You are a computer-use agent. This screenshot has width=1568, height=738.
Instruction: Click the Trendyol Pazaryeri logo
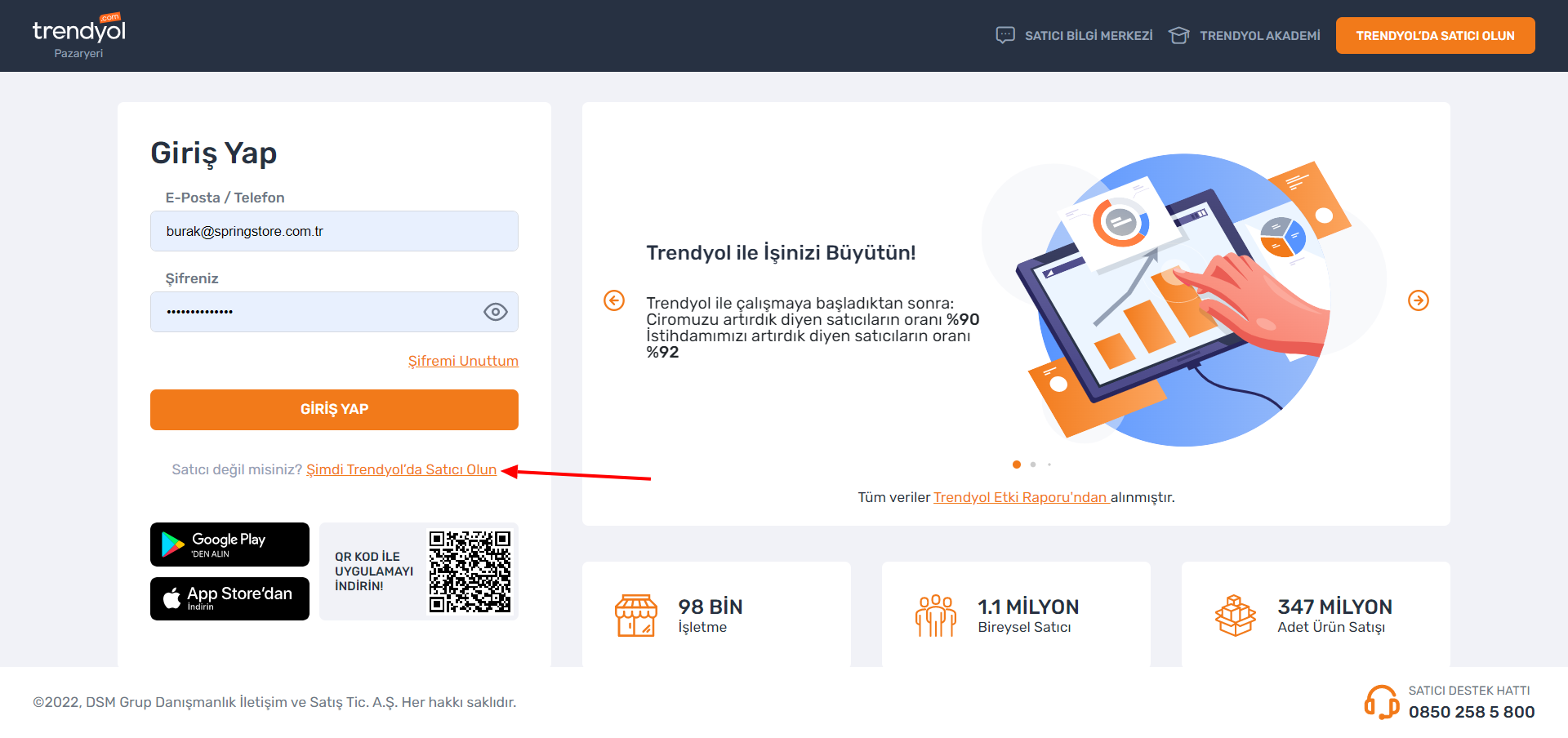pyautogui.click(x=78, y=36)
